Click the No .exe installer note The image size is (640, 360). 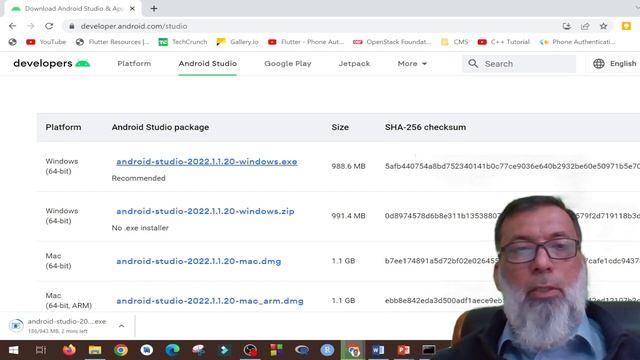click(140, 228)
